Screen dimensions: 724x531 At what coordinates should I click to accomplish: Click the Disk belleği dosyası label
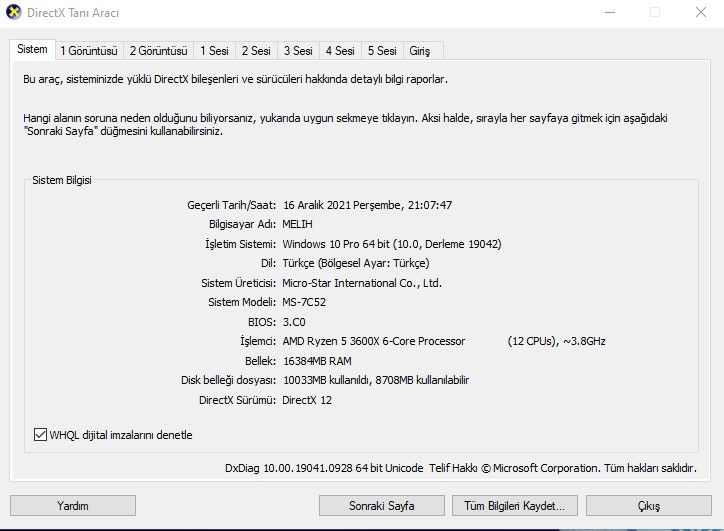[229, 380]
